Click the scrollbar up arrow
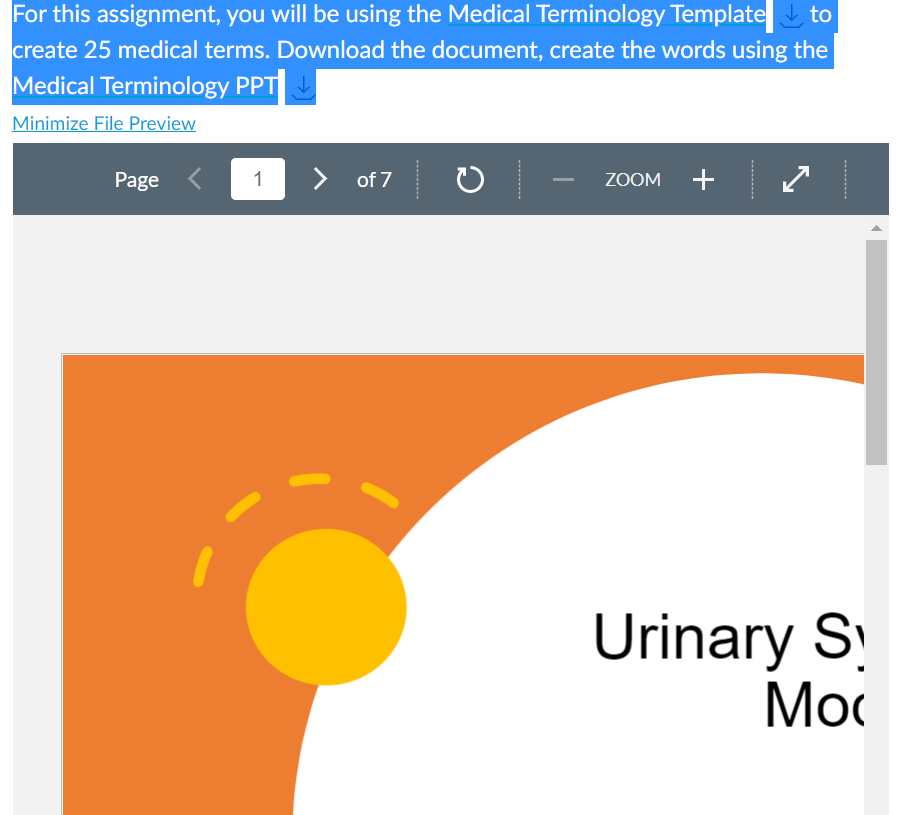The width and height of the screenshot is (918, 815). (876, 228)
